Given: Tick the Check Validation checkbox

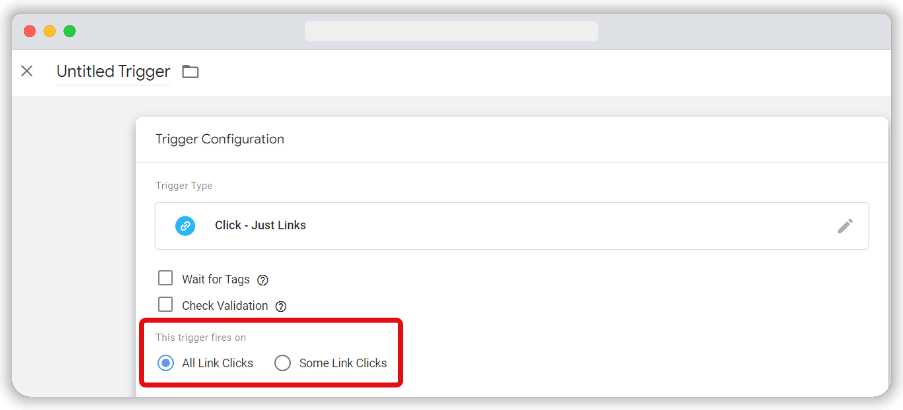Looking at the screenshot, I should (x=166, y=305).
